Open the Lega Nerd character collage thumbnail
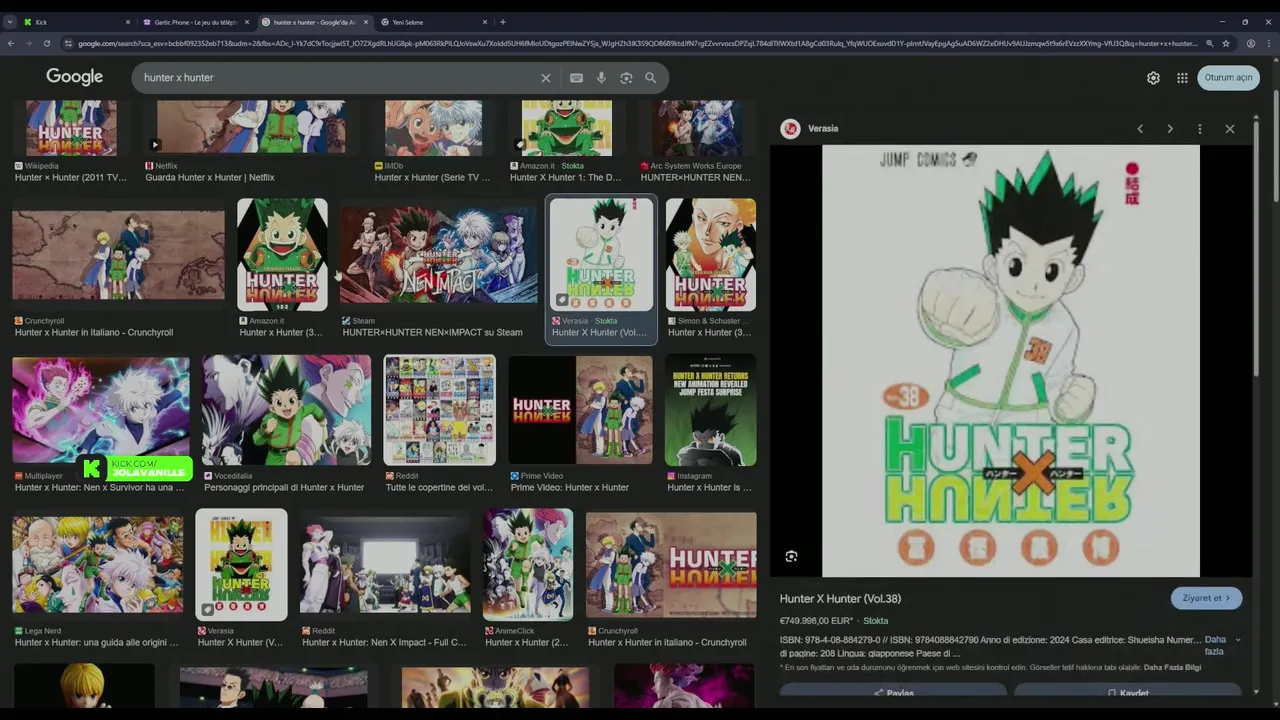The width and height of the screenshot is (1280, 720). click(98, 564)
